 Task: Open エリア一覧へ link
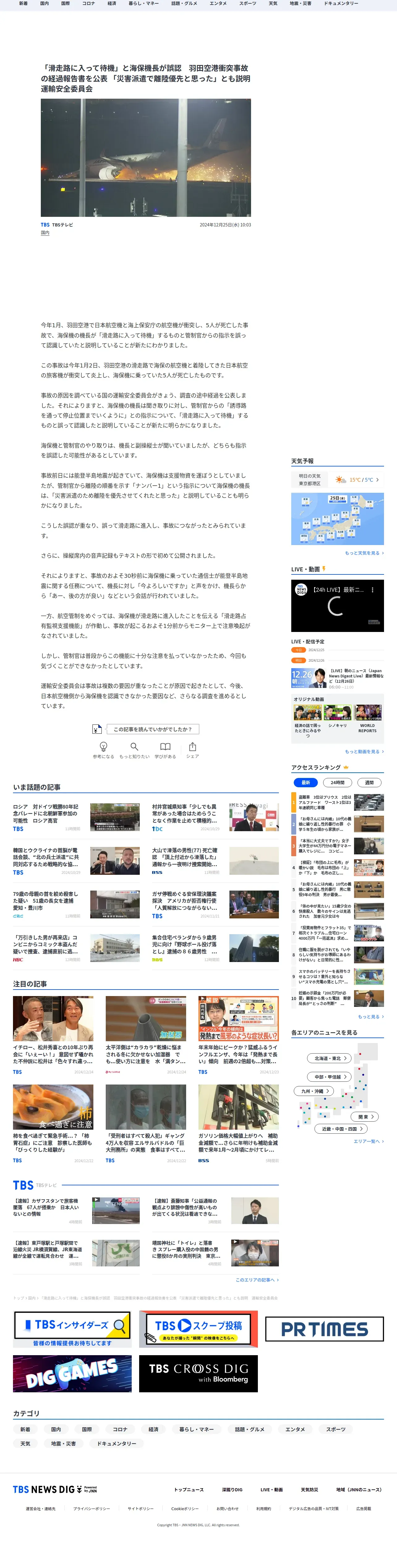click(369, 1141)
